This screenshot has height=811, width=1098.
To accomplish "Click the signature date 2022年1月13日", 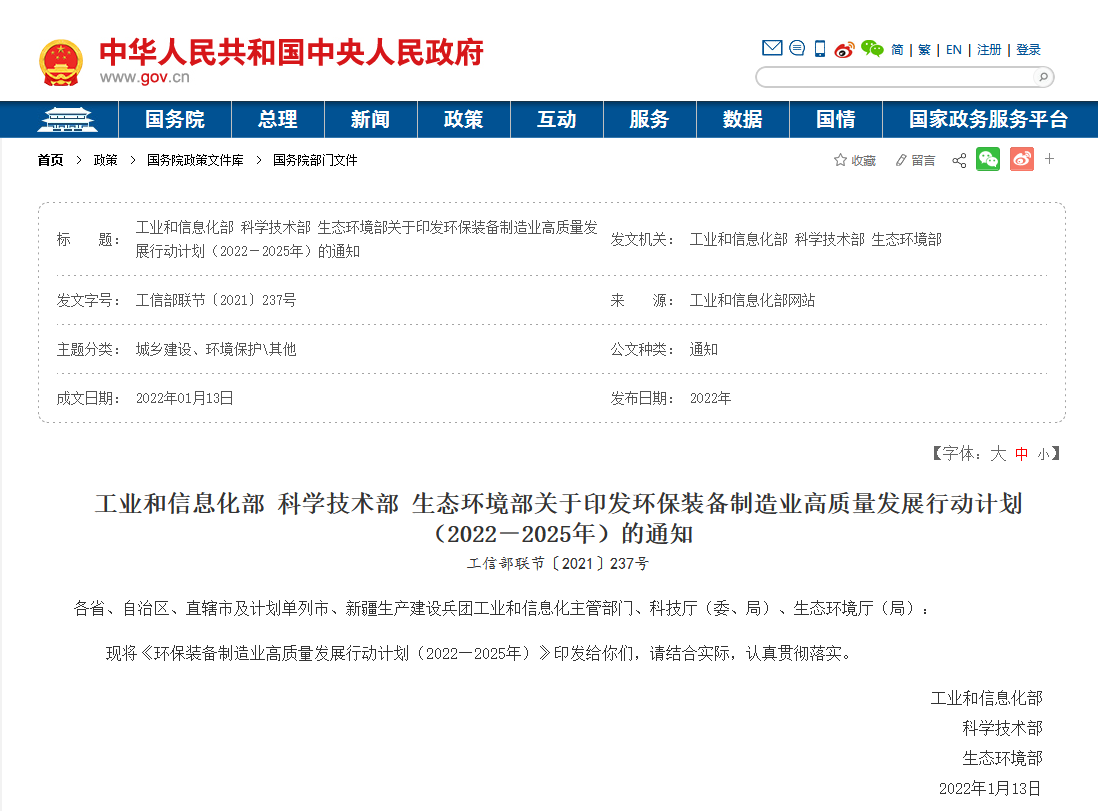I will click(x=989, y=789).
